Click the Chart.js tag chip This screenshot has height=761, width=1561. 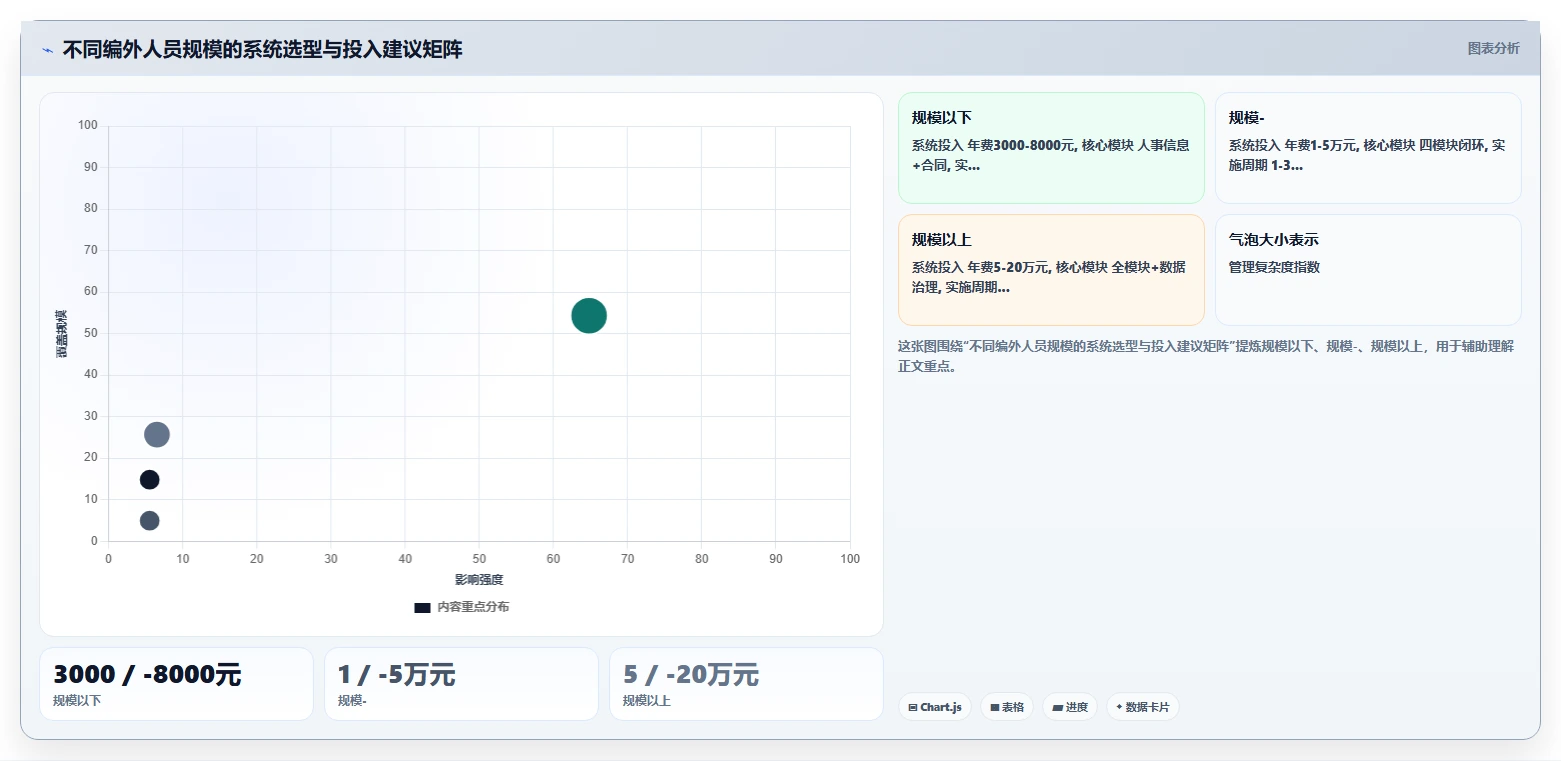point(935,707)
